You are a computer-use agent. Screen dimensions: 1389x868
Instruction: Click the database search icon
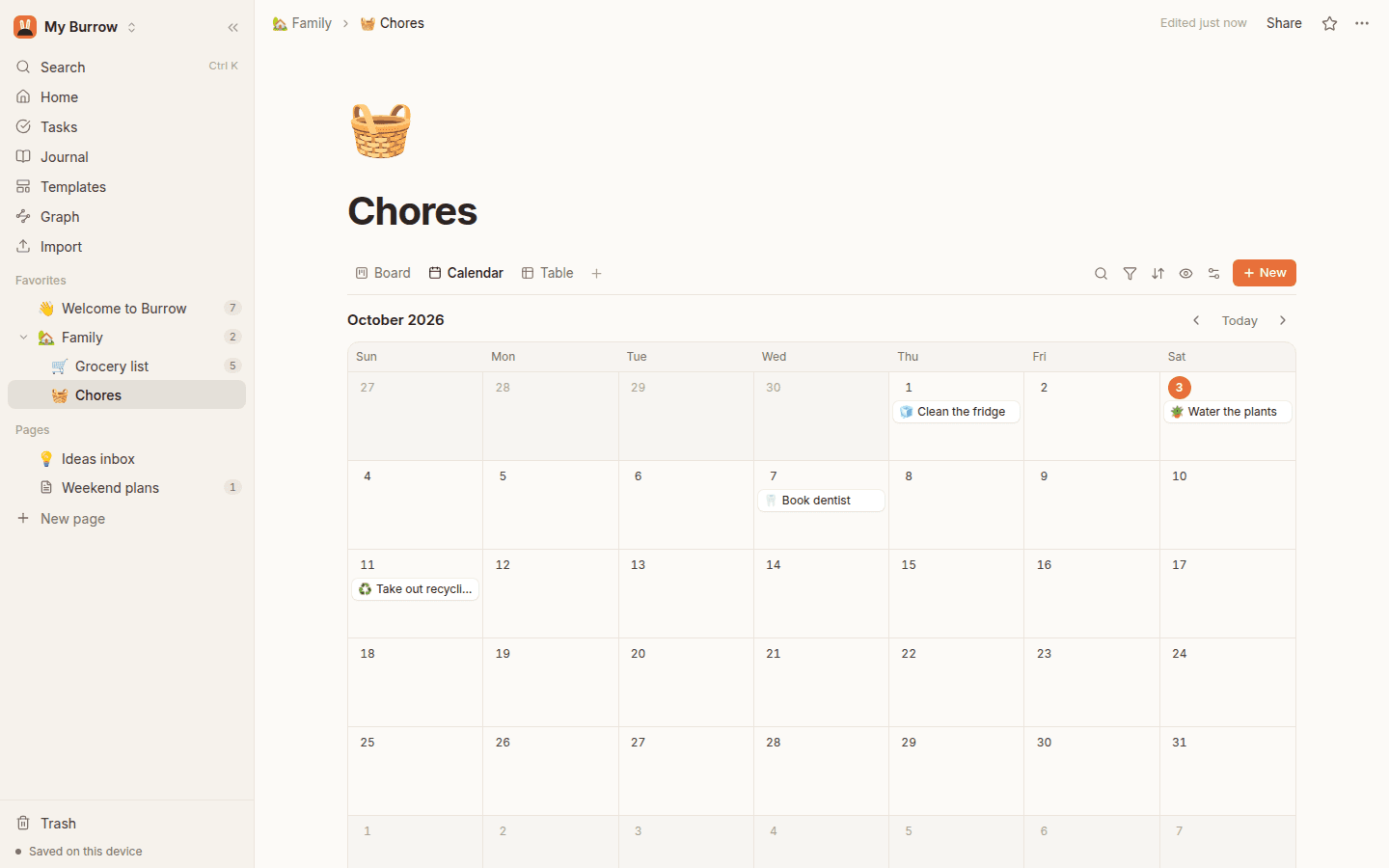pos(1101,273)
